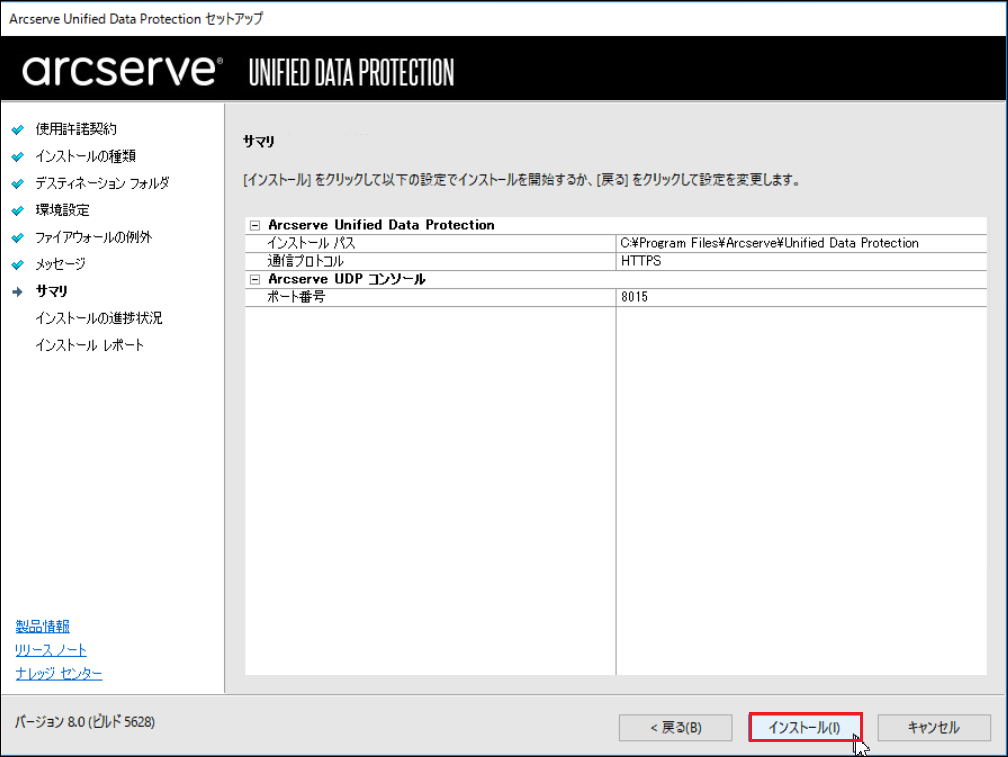Image resolution: width=1008 pixels, height=757 pixels.
Task: Click the checkmark beside メッセージ
Action: point(18,264)
